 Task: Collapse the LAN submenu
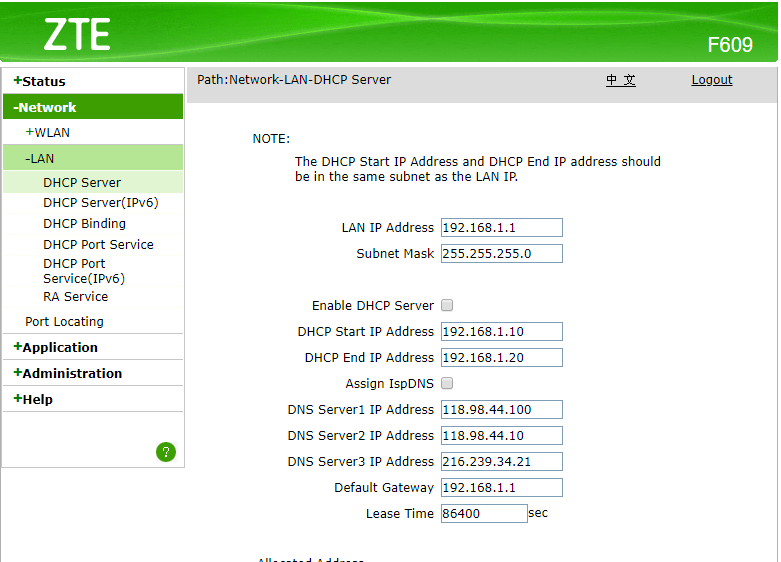pos(93,158)
